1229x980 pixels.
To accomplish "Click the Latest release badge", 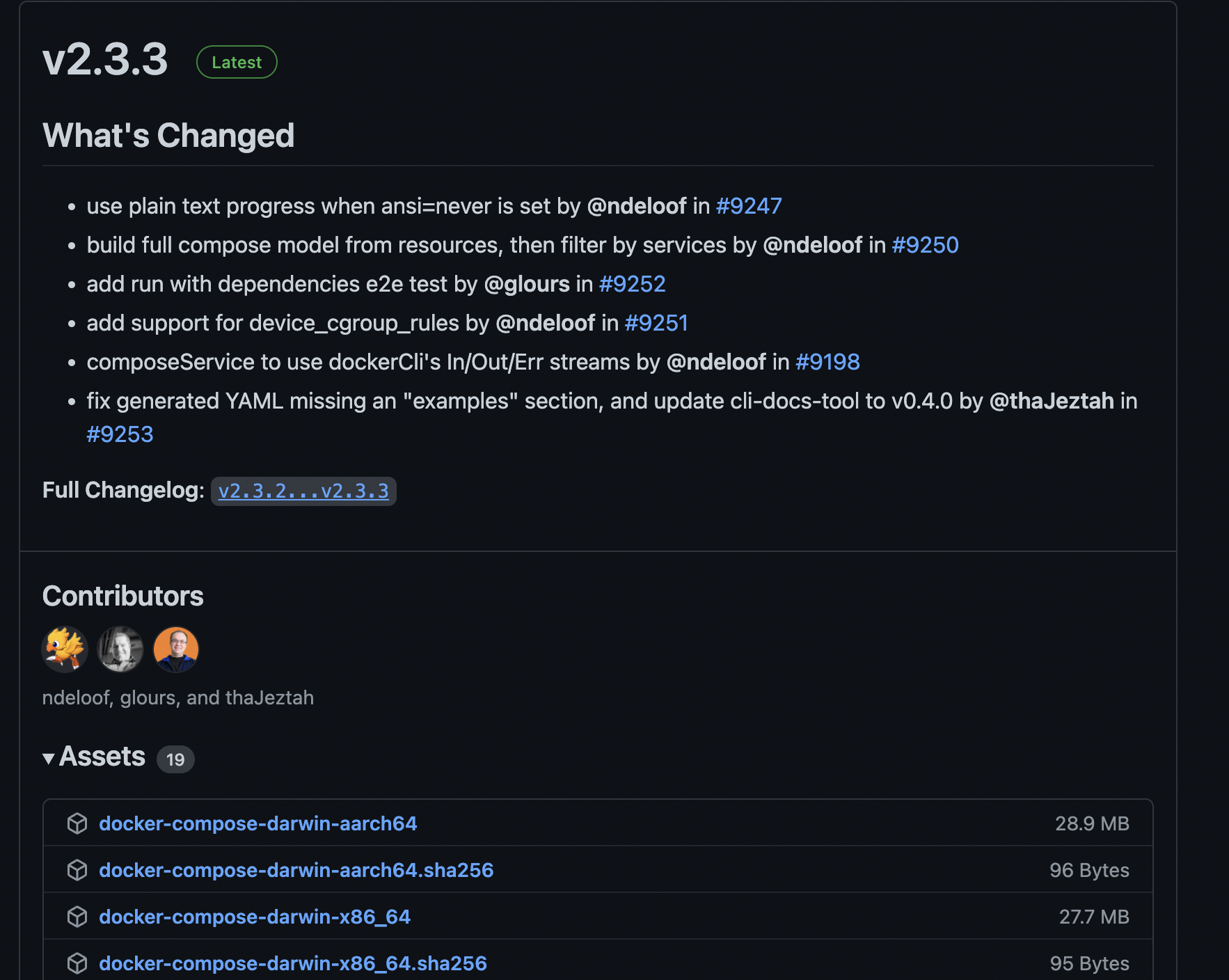I will tap(237, 62).
